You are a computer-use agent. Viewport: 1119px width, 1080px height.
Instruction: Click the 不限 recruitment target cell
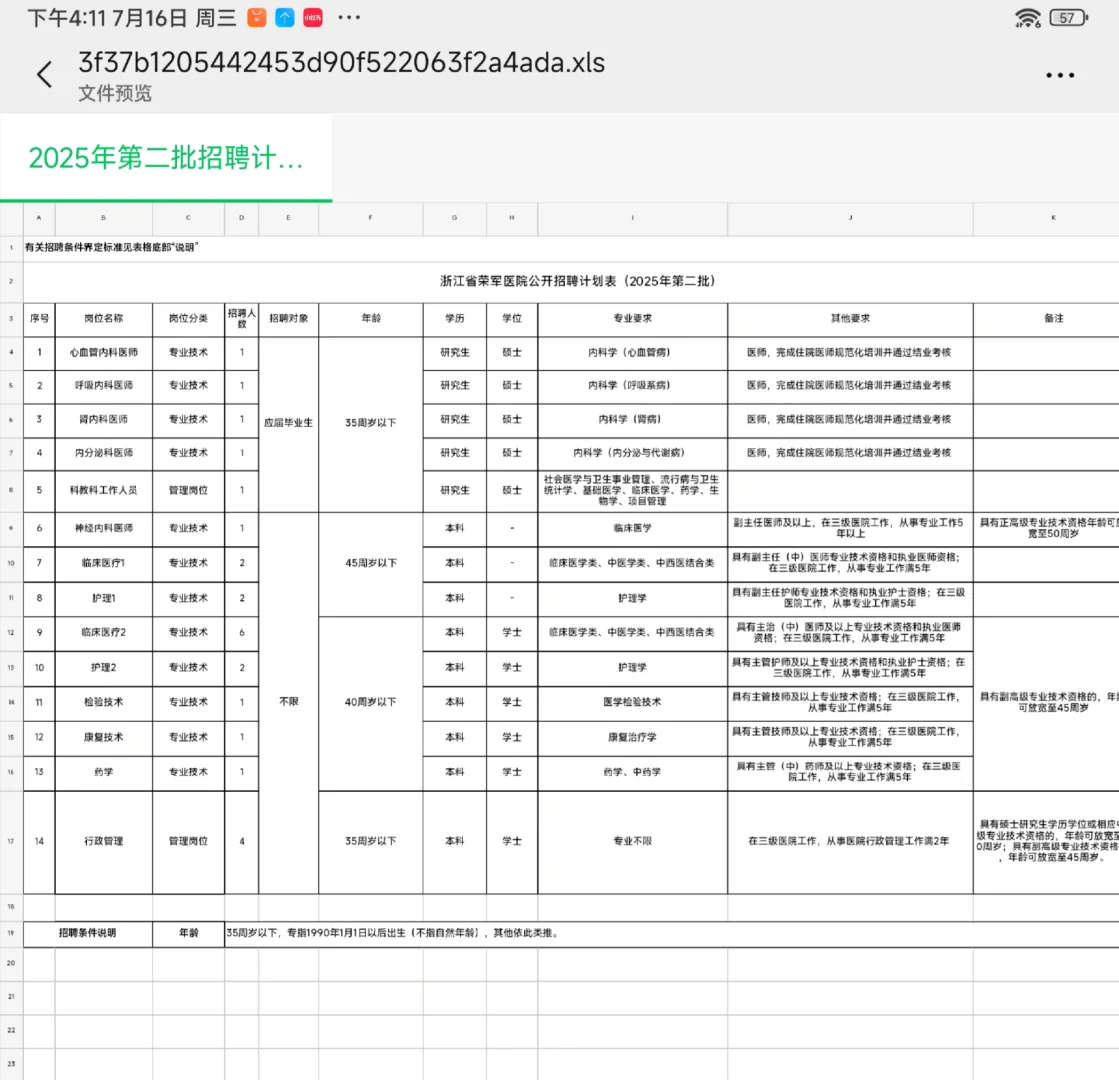pyautogui.click(x=288, y=702)
